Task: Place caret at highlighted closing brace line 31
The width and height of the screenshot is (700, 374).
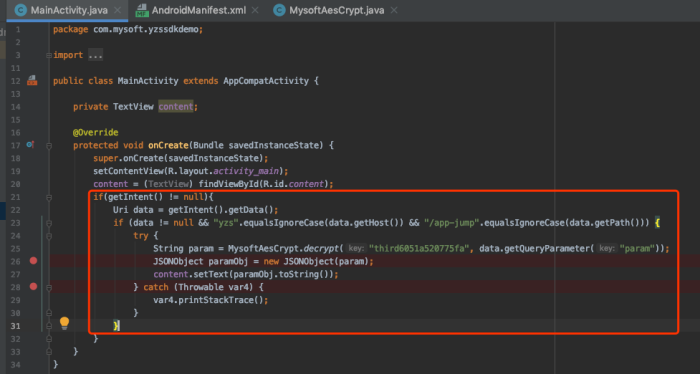Action: pos(116,326)
